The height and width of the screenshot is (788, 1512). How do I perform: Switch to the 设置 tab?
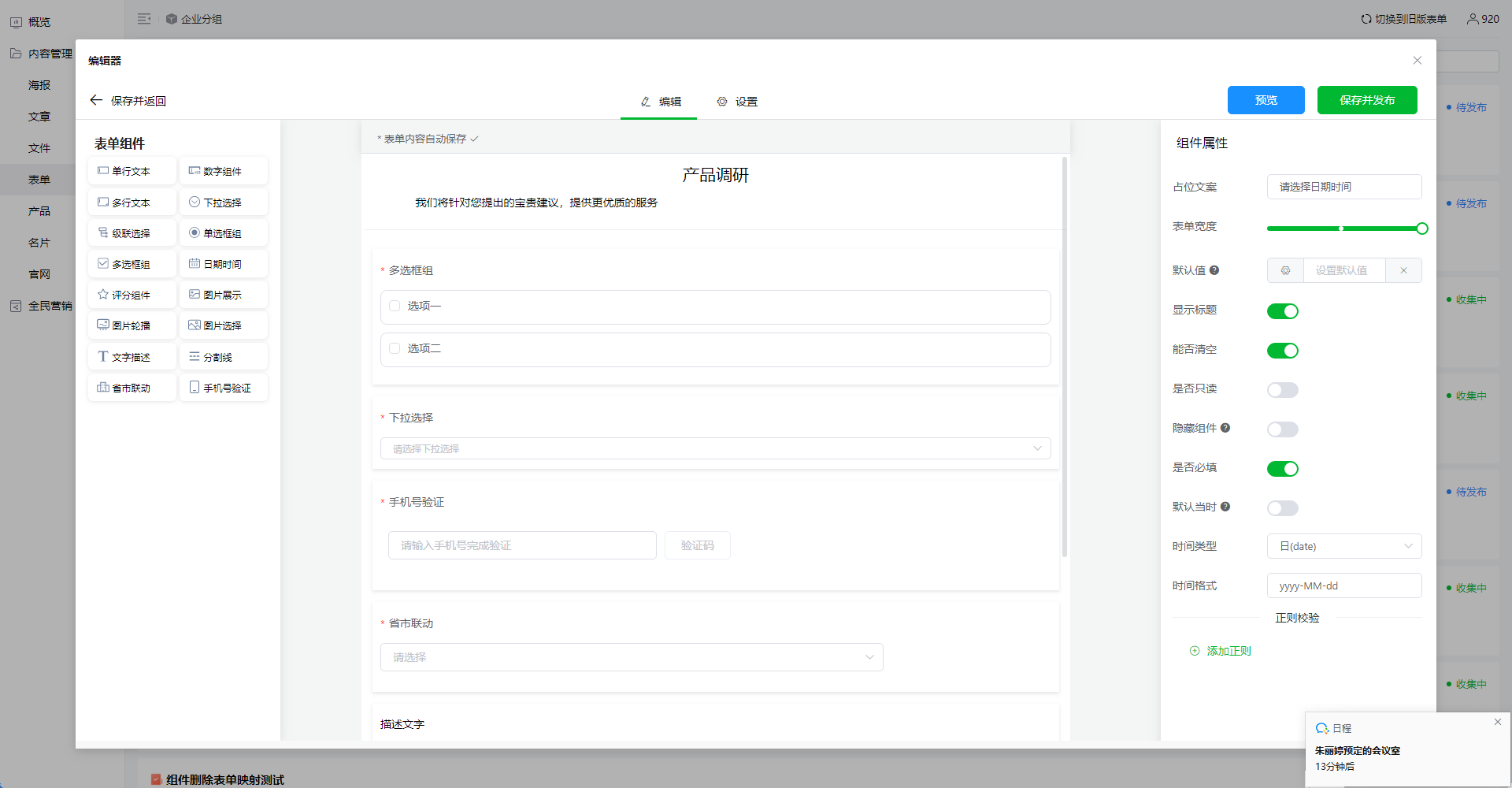pyautogui.click(x=737, y=102)
